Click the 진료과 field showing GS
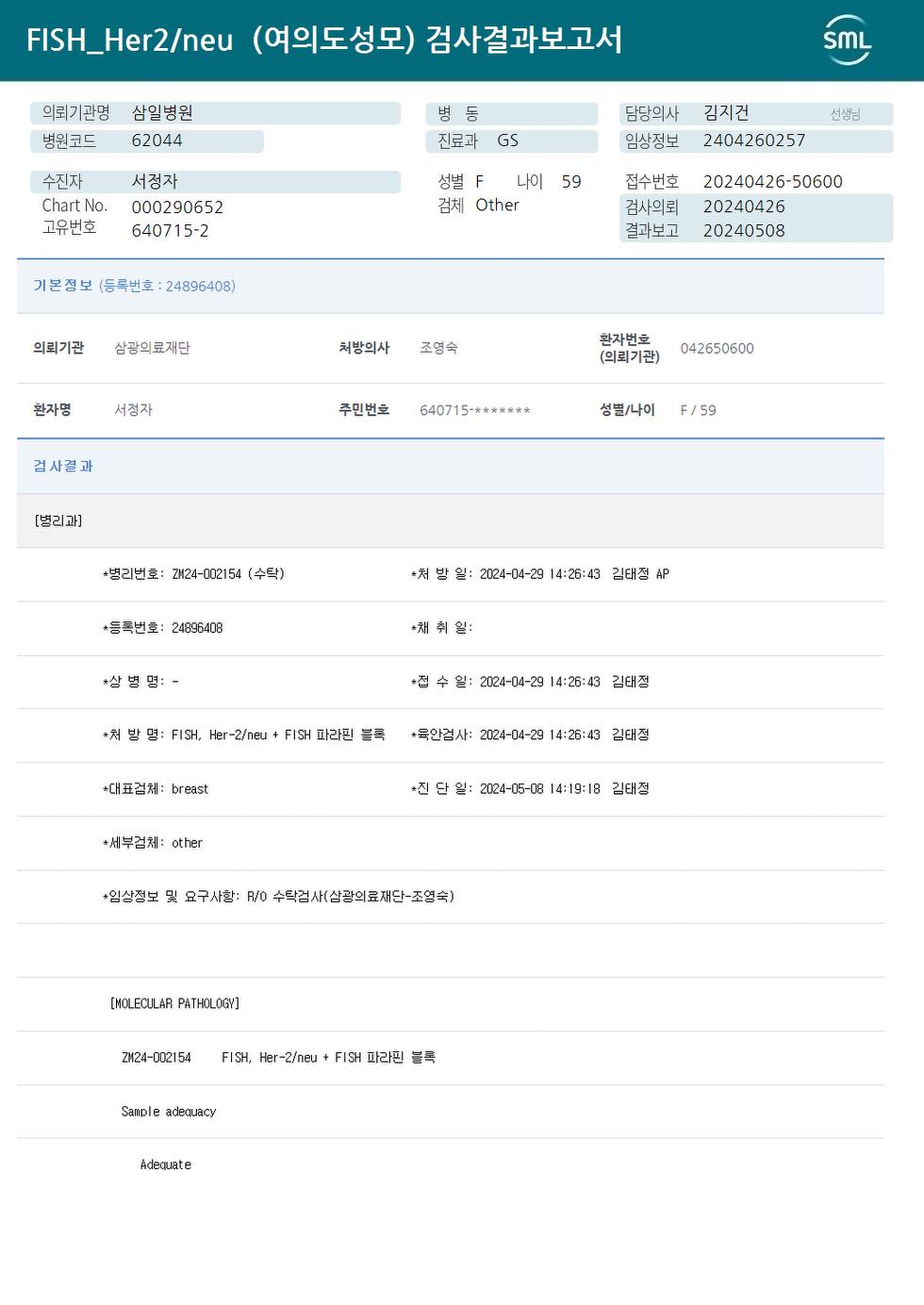Screen dimensions: 924x1305 [x=512, y=141]
